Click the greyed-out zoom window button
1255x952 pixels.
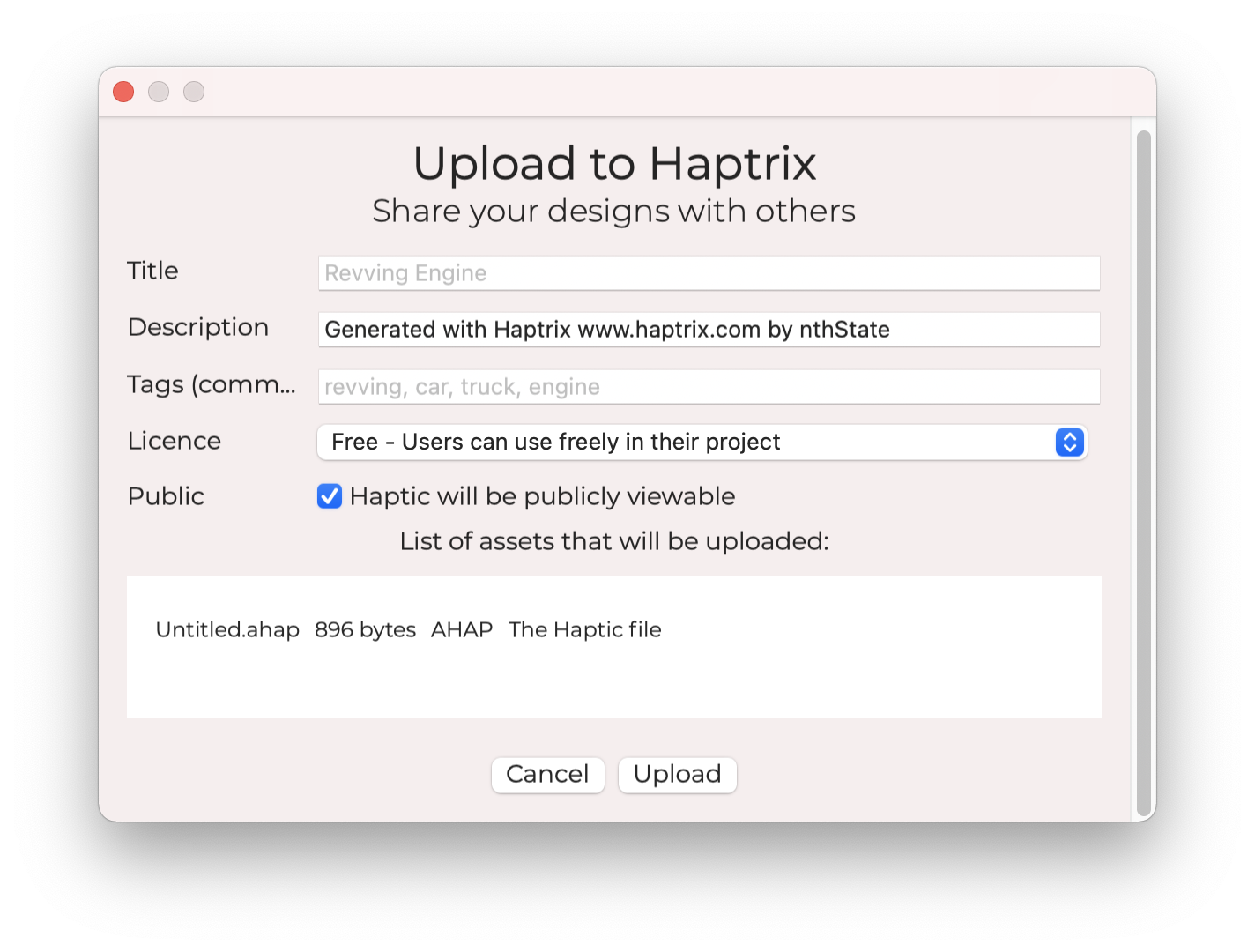click(194, 92)
